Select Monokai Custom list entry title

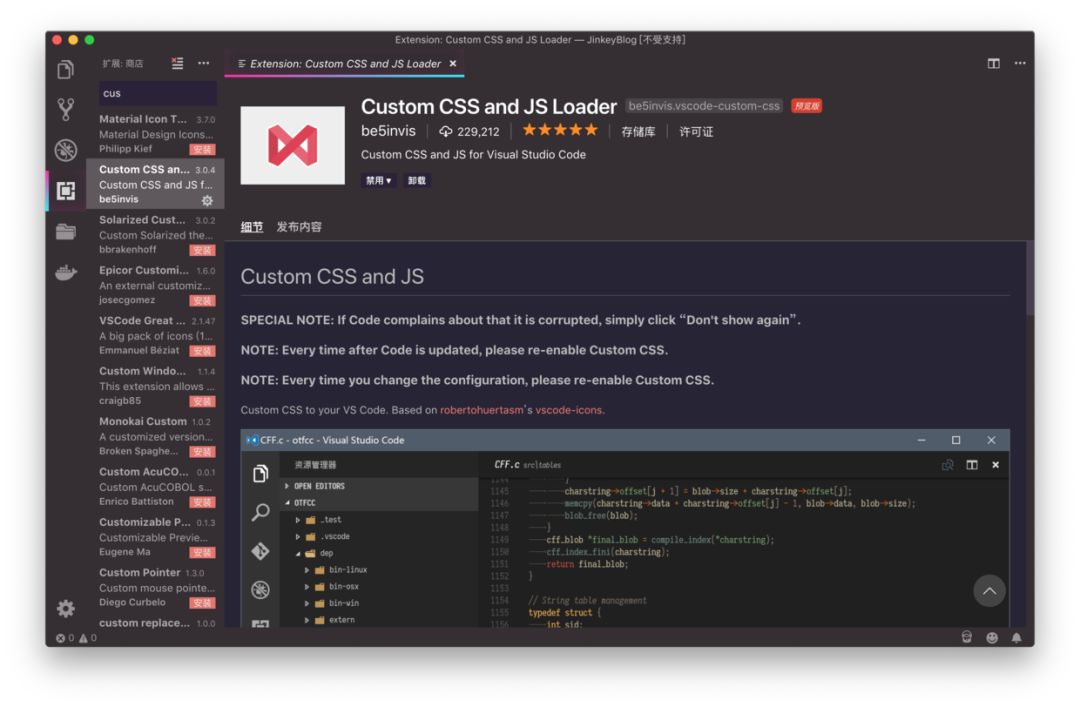143,421
